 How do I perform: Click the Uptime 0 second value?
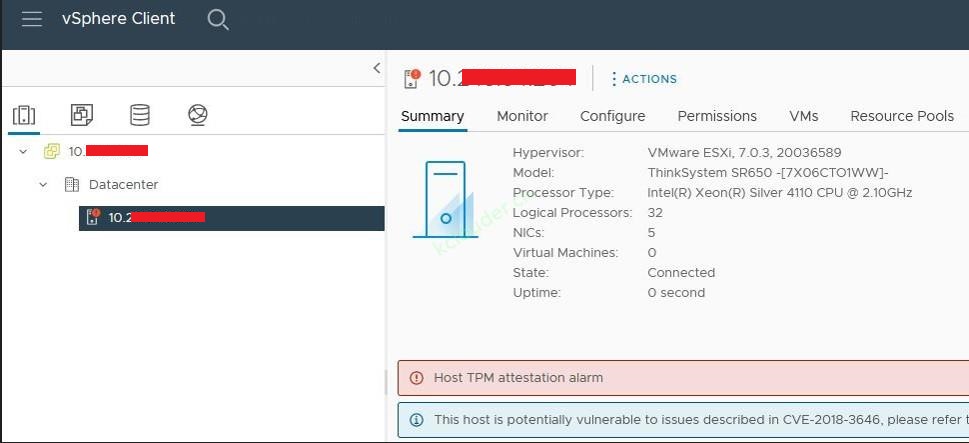(x=676, y=293)
